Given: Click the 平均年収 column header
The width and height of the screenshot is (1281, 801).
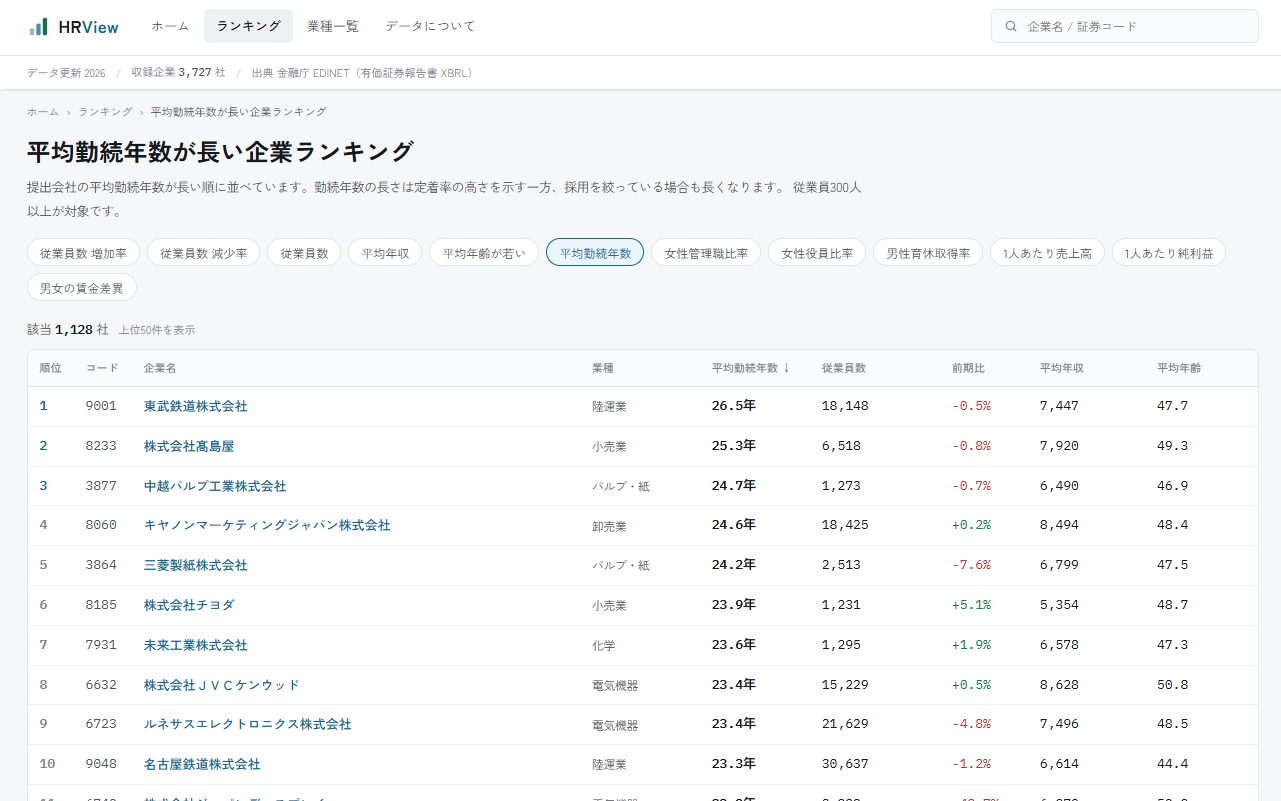Looking at the screenshot, I should point(1062,368).
